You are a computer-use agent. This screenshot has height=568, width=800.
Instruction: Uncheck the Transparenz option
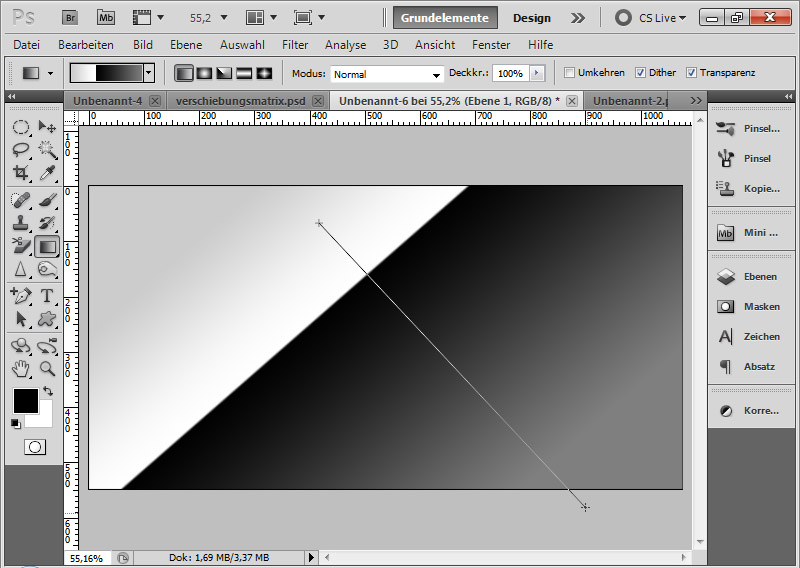click(x=691, y=73)
